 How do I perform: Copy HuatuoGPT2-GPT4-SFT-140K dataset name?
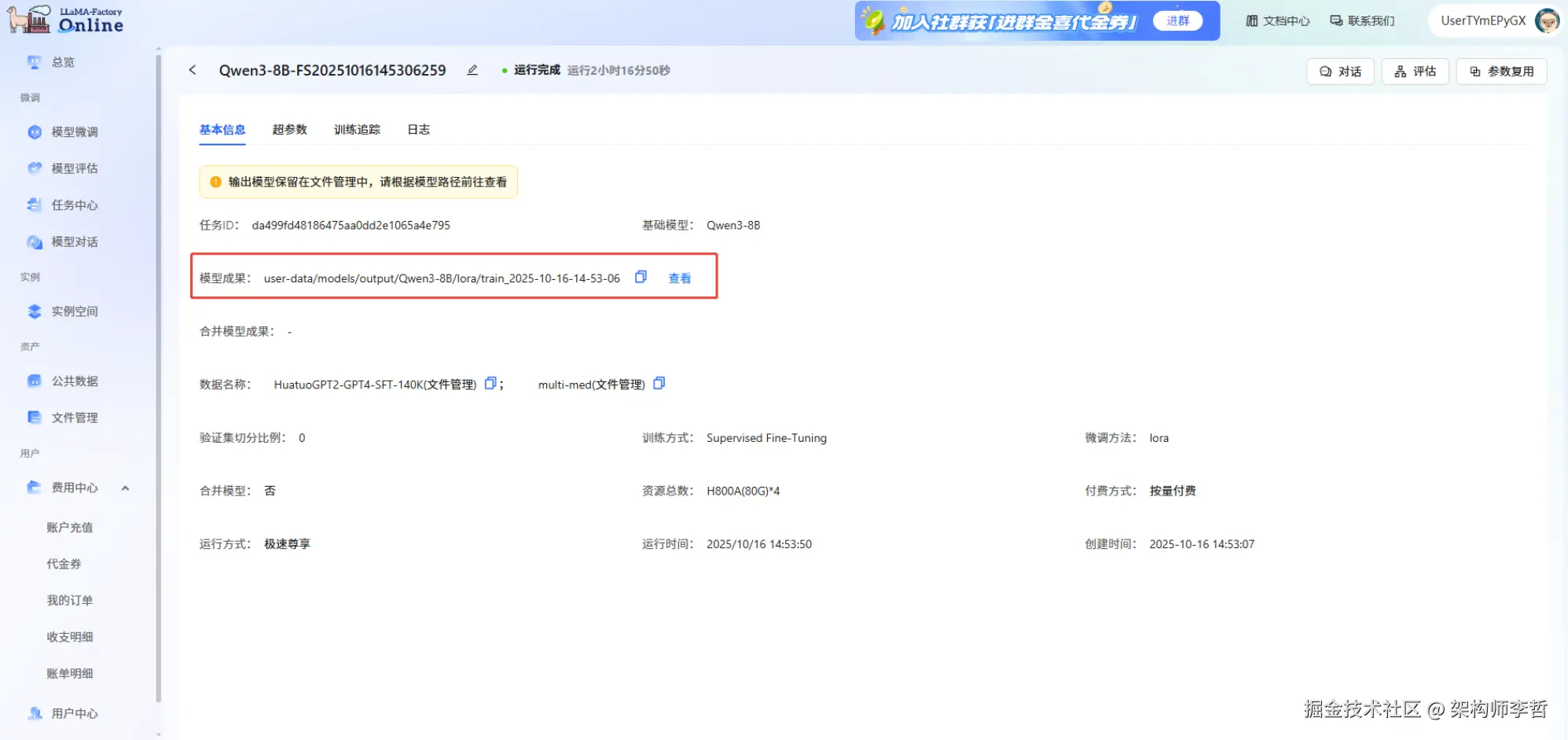(x=490, y=383)
